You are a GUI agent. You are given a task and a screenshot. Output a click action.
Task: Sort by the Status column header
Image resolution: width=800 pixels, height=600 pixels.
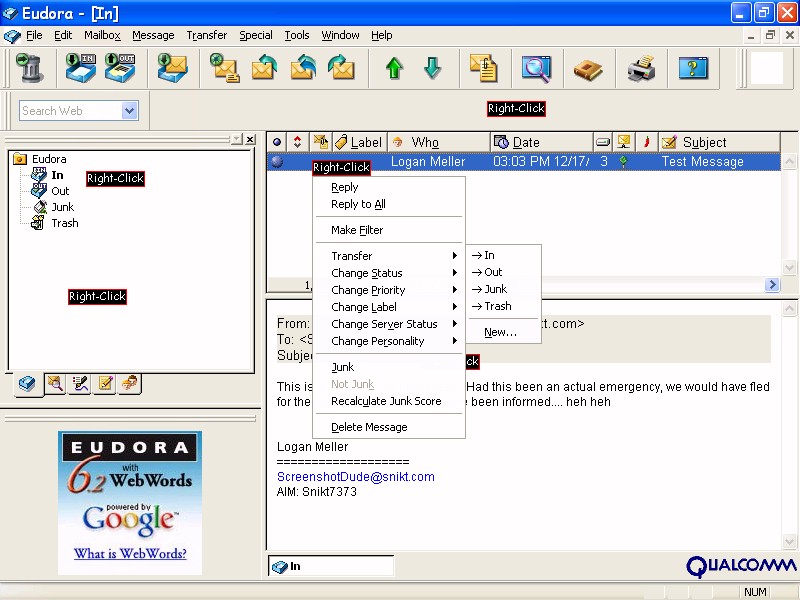pyautogui.click(x=277, y=142)
